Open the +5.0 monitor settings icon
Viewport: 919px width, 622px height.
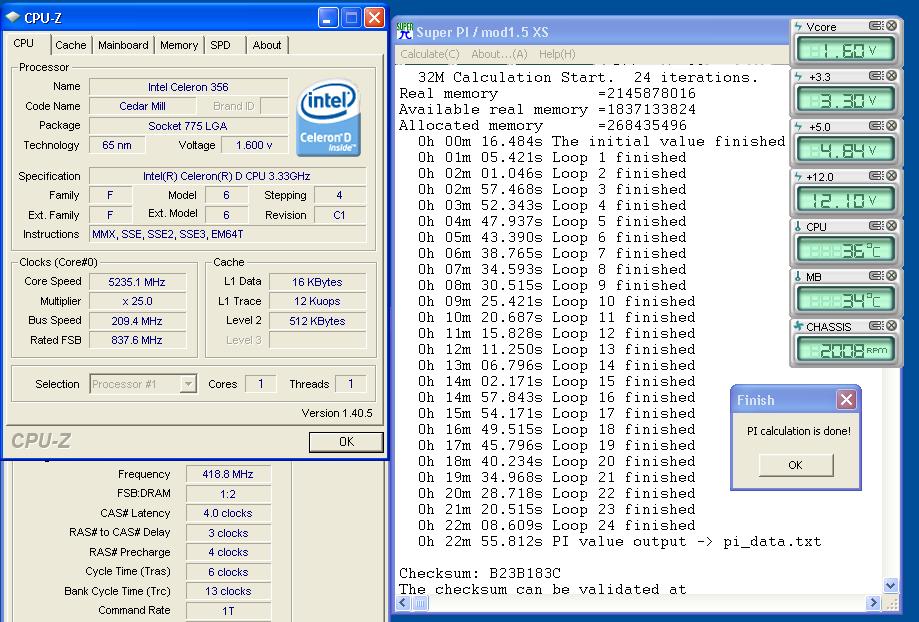pyautogui.click(x=876, y=125)
